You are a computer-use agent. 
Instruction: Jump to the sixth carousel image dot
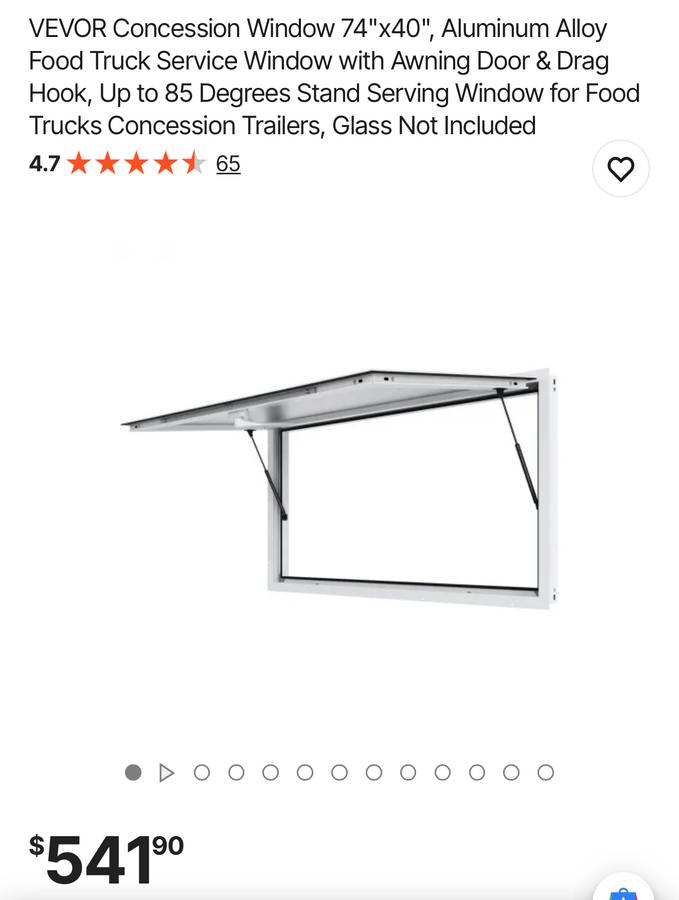click(x=305, y=773)
